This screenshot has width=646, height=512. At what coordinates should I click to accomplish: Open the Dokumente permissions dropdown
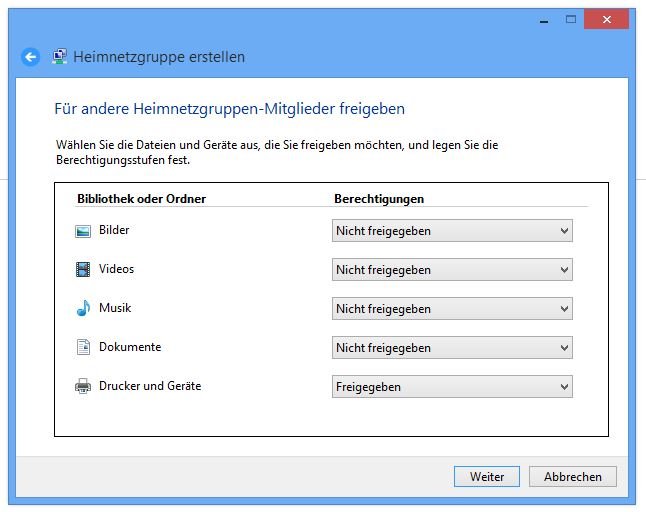(x=452, y=348)
